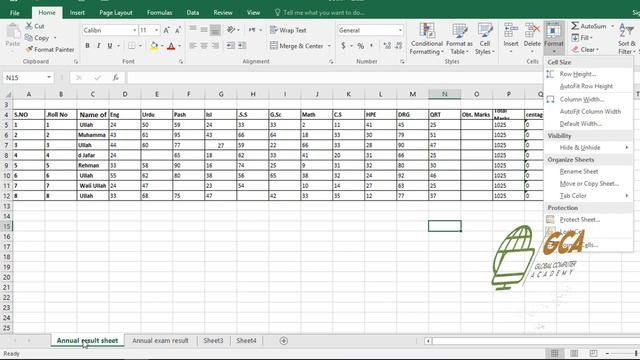Switch to Sheet3 tab

click(x=213, y=340)
